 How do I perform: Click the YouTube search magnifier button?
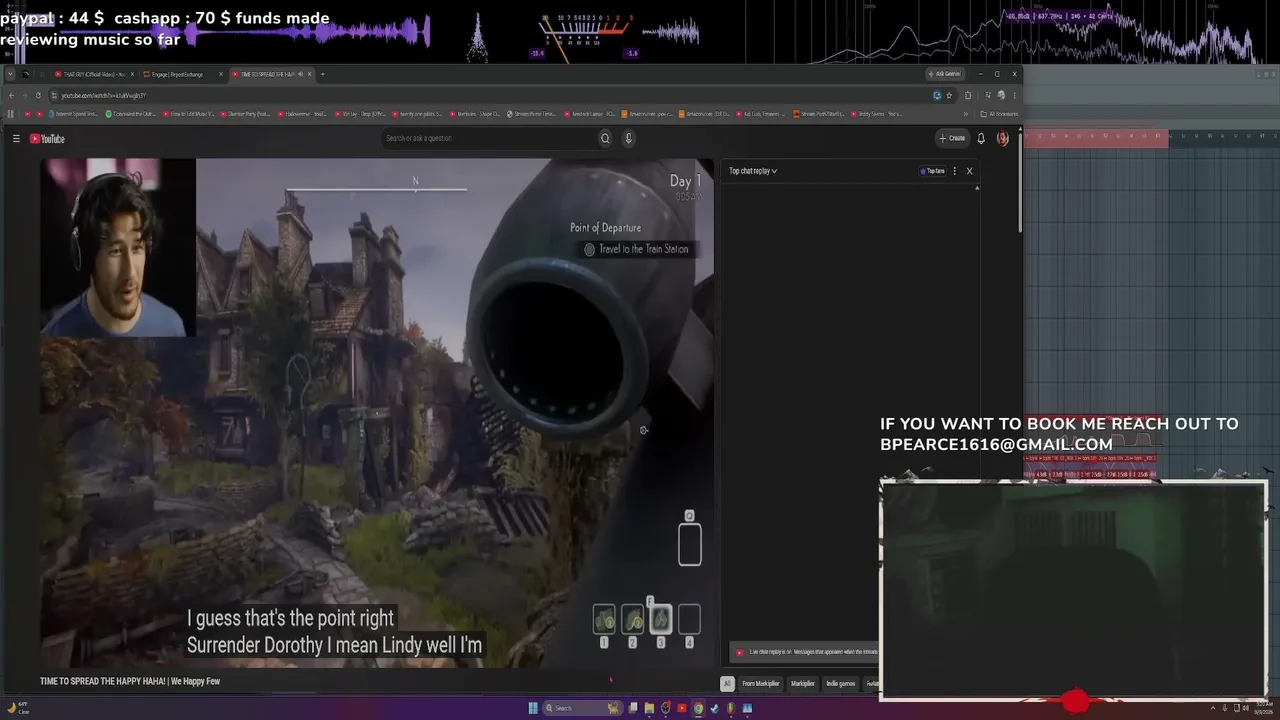(605, 139)
